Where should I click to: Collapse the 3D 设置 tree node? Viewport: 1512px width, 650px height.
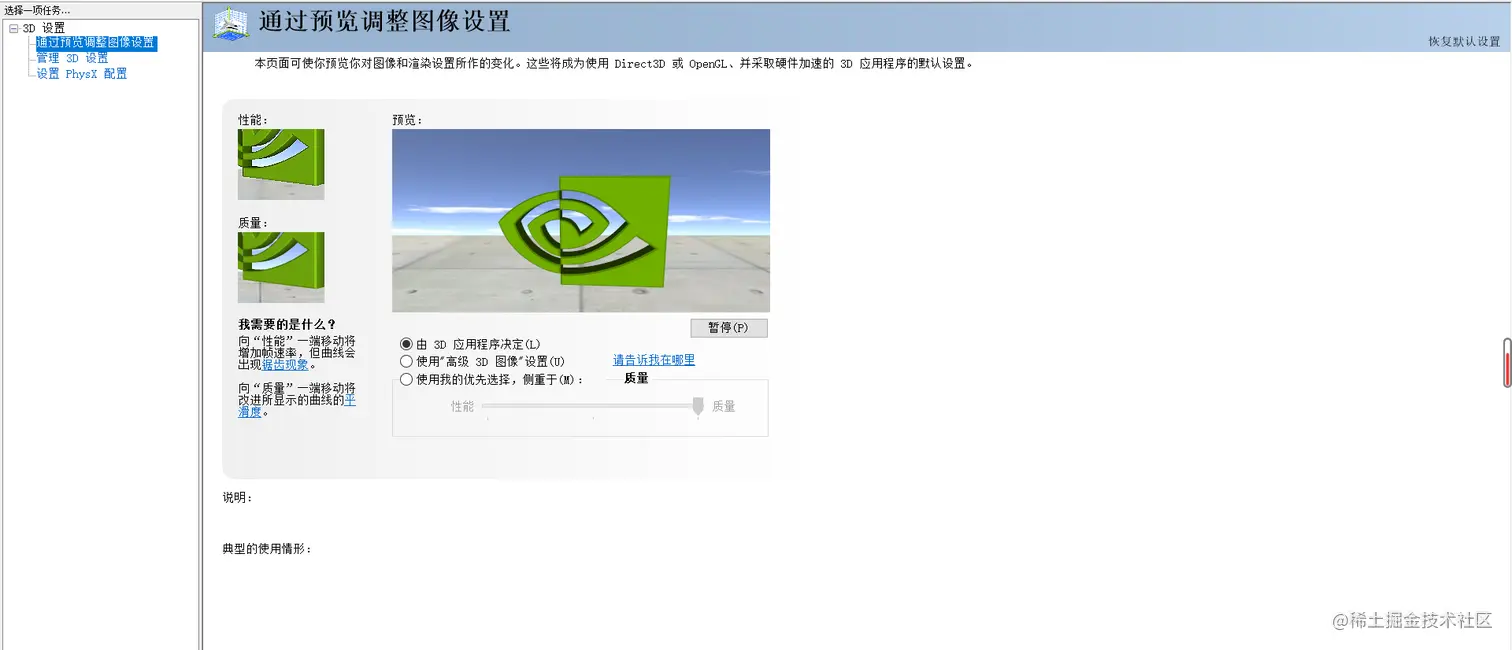pyautogui.click(x=14, y=28)
